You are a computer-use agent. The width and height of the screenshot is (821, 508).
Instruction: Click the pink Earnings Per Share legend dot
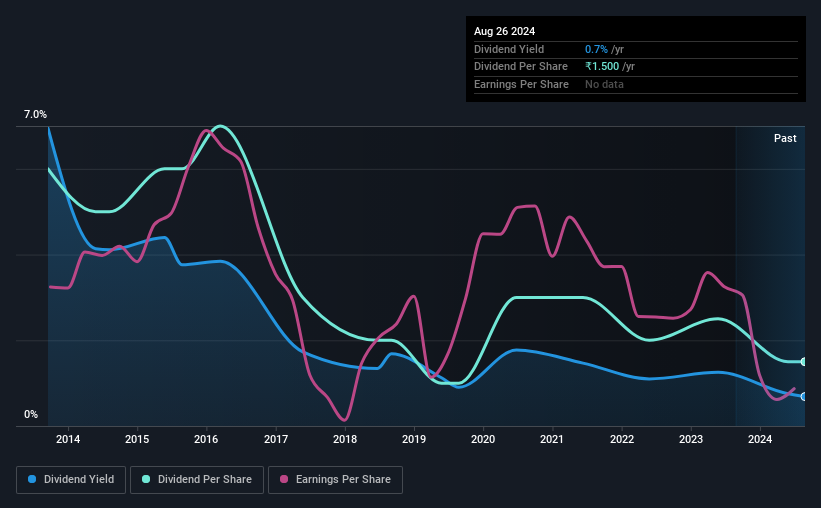click(284, 479)
